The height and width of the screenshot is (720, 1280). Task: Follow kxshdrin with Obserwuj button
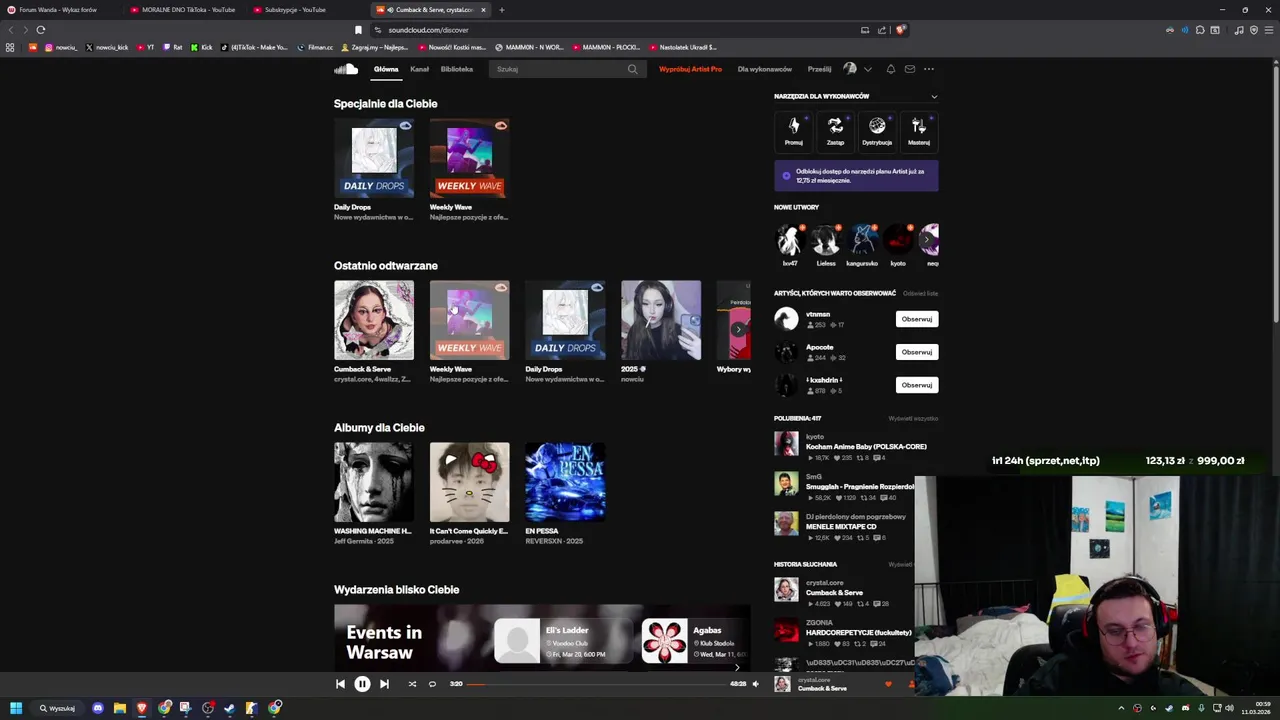tap(917, 385)
